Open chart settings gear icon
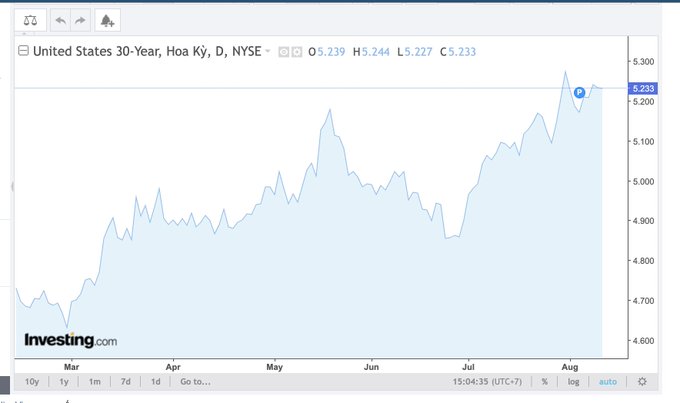Image resolution: width=680 pixels, height=403 pixels. coord(642,382)
